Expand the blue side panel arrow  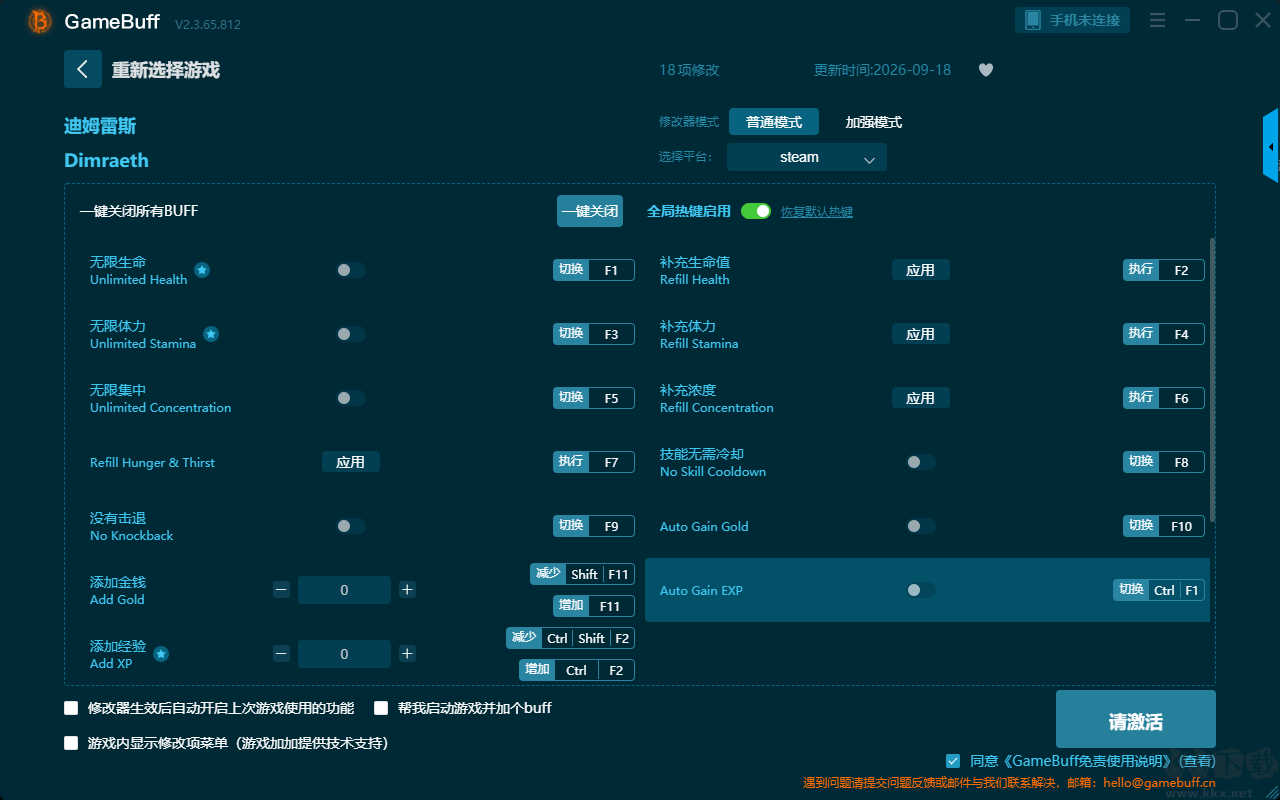1271,146
